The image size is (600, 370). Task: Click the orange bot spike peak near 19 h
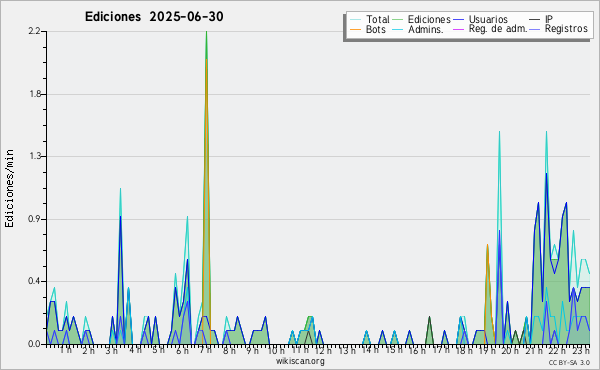pos(487,246)
